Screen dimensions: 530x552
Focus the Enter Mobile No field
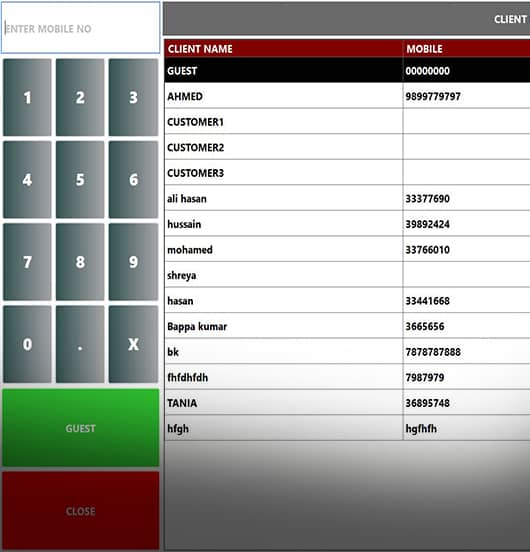pos(81,28)
